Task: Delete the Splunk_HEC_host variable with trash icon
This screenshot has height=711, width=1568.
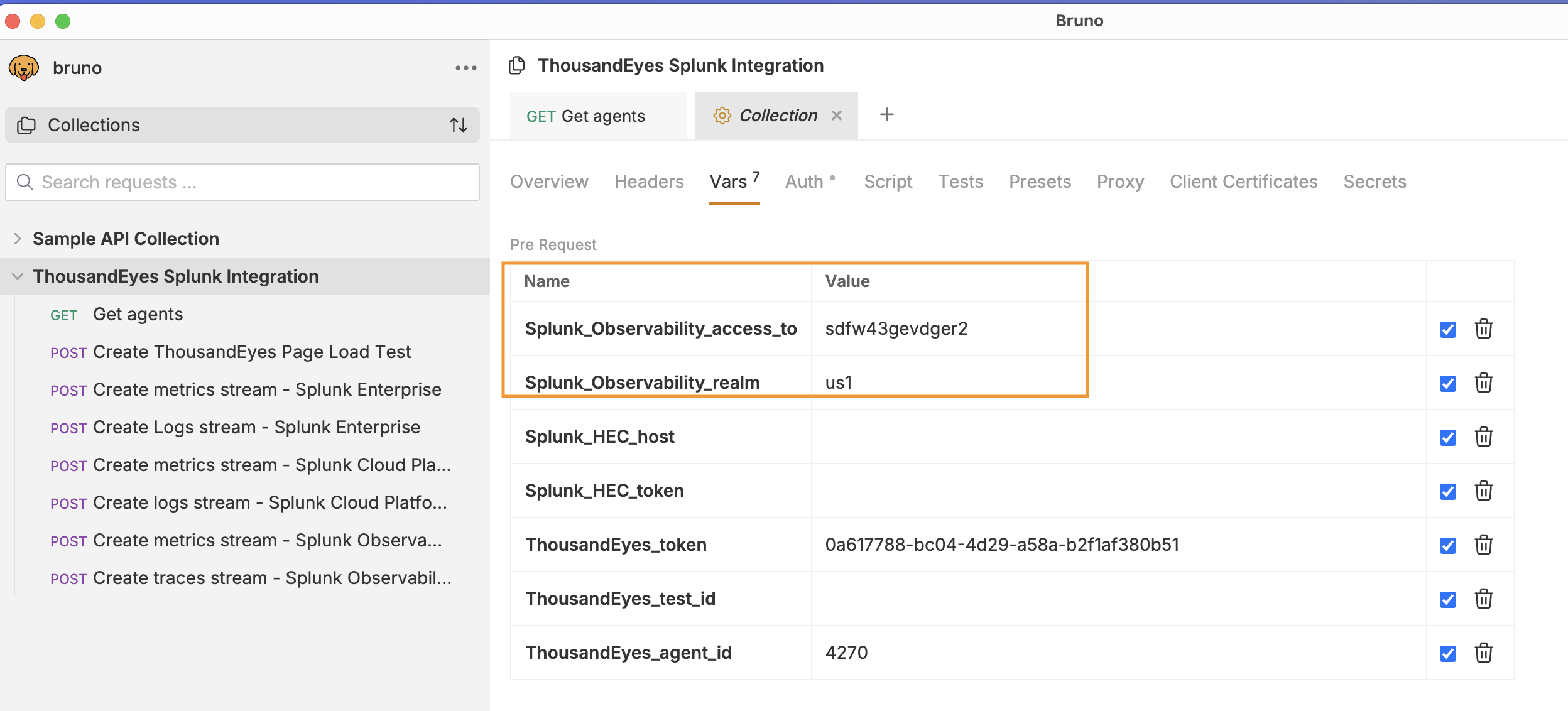Action: click(x=1483, y=437)
